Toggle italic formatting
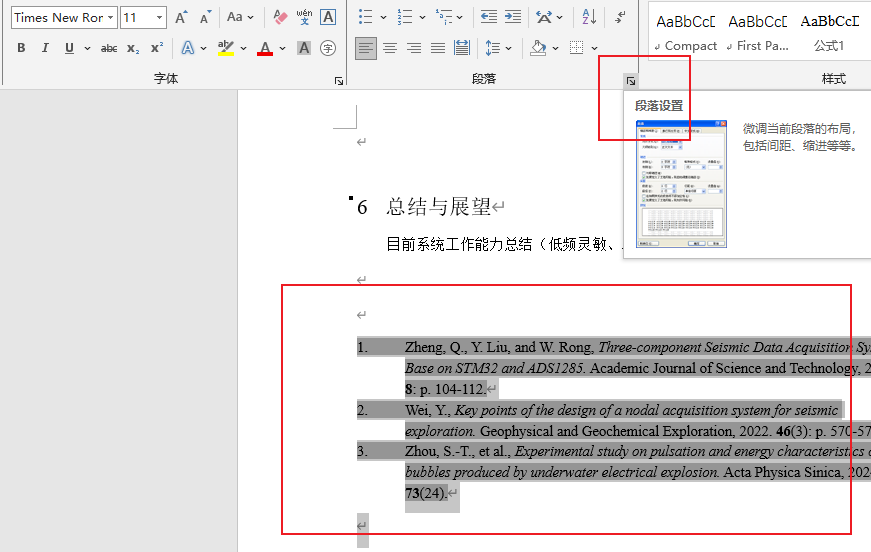This screenshot has height=552, width=871. click(45, 48)
